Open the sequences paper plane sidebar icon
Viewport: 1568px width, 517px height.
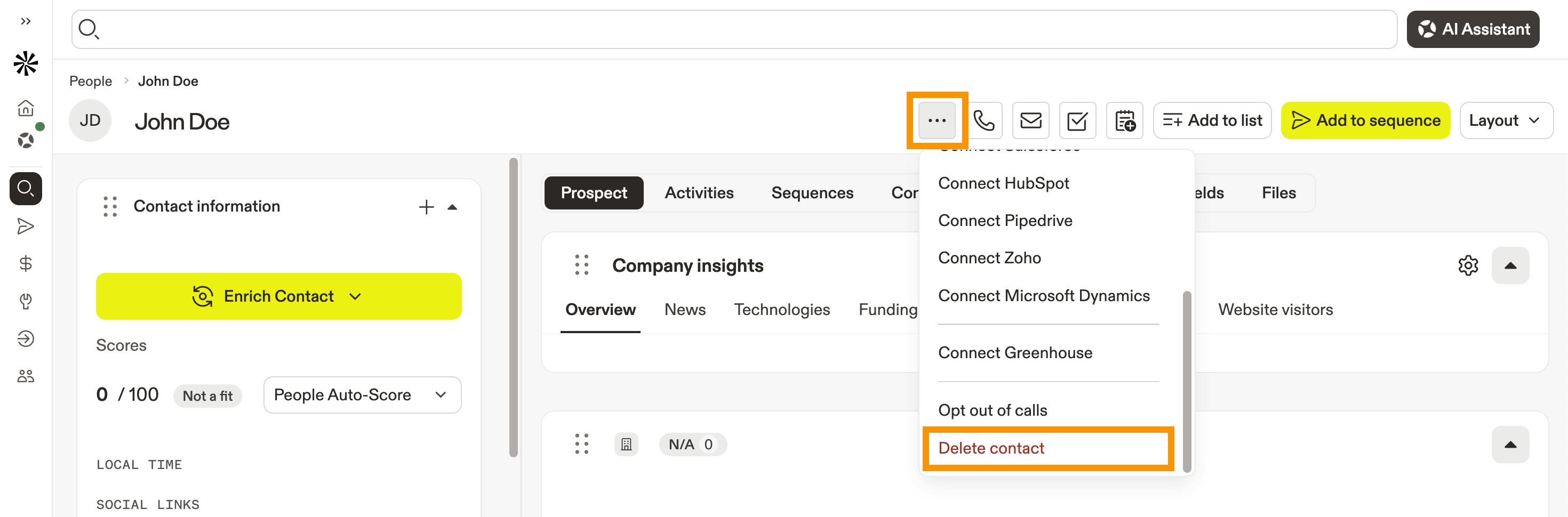26,227
